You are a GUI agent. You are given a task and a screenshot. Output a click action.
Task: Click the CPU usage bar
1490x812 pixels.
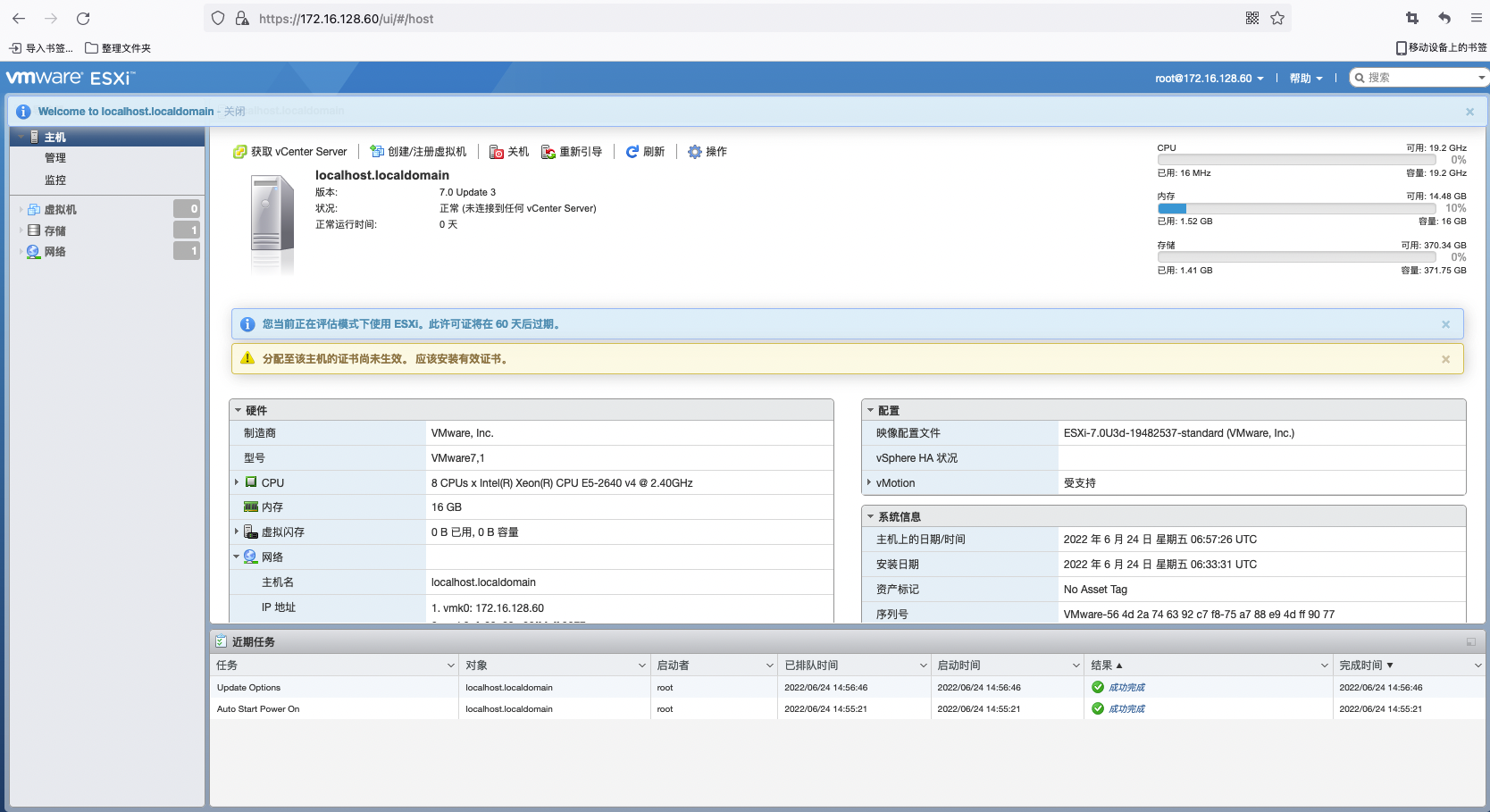click(x=1297, y=160)
